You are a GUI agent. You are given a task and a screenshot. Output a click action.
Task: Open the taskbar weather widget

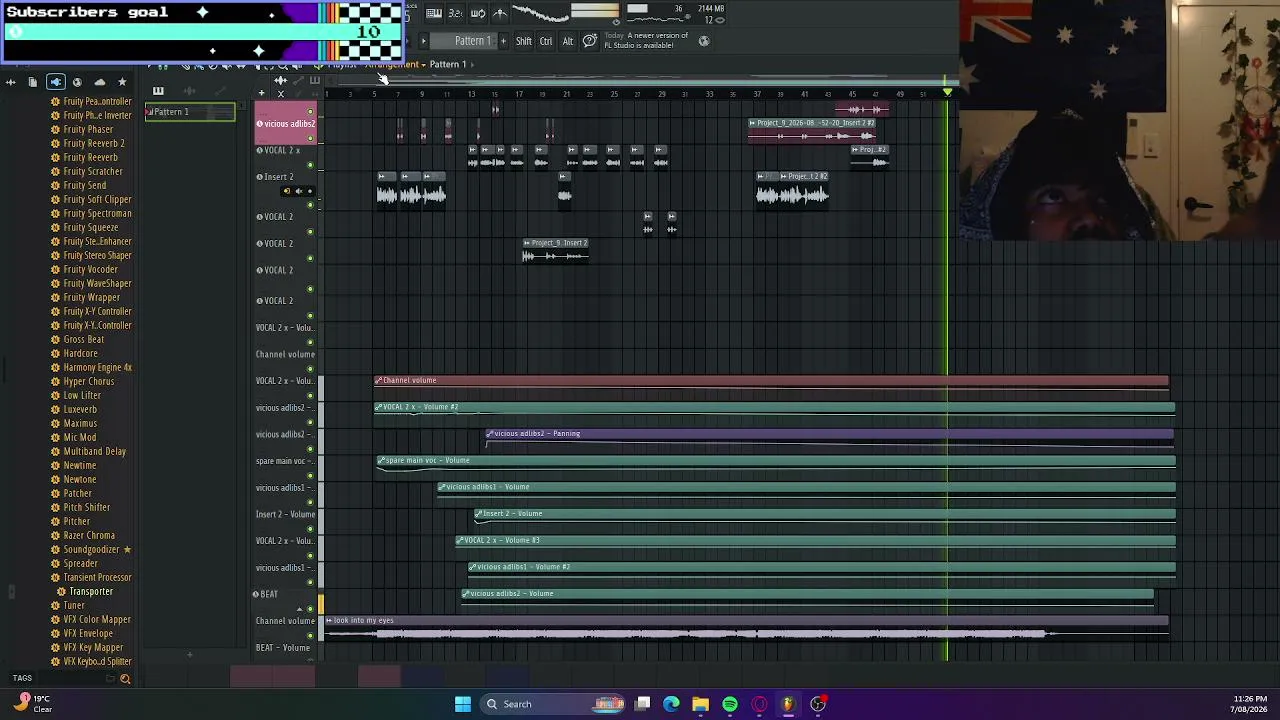point(32,704)
